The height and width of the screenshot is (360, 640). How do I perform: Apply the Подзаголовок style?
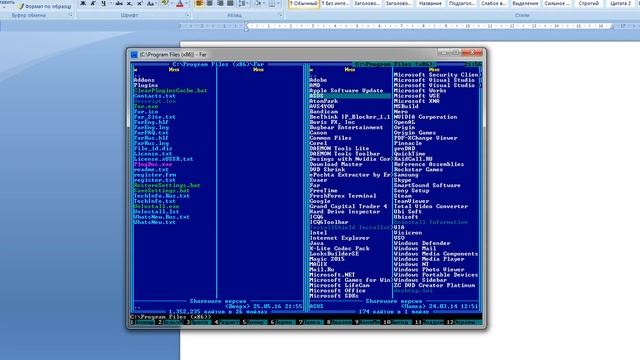[x=462, y=4]
